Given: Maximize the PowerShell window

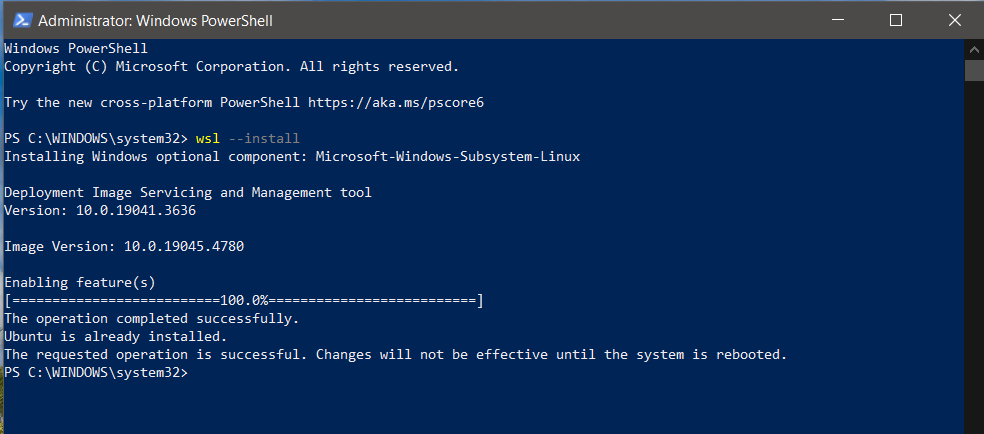Looking at the screenshot, I should point(896,20).
